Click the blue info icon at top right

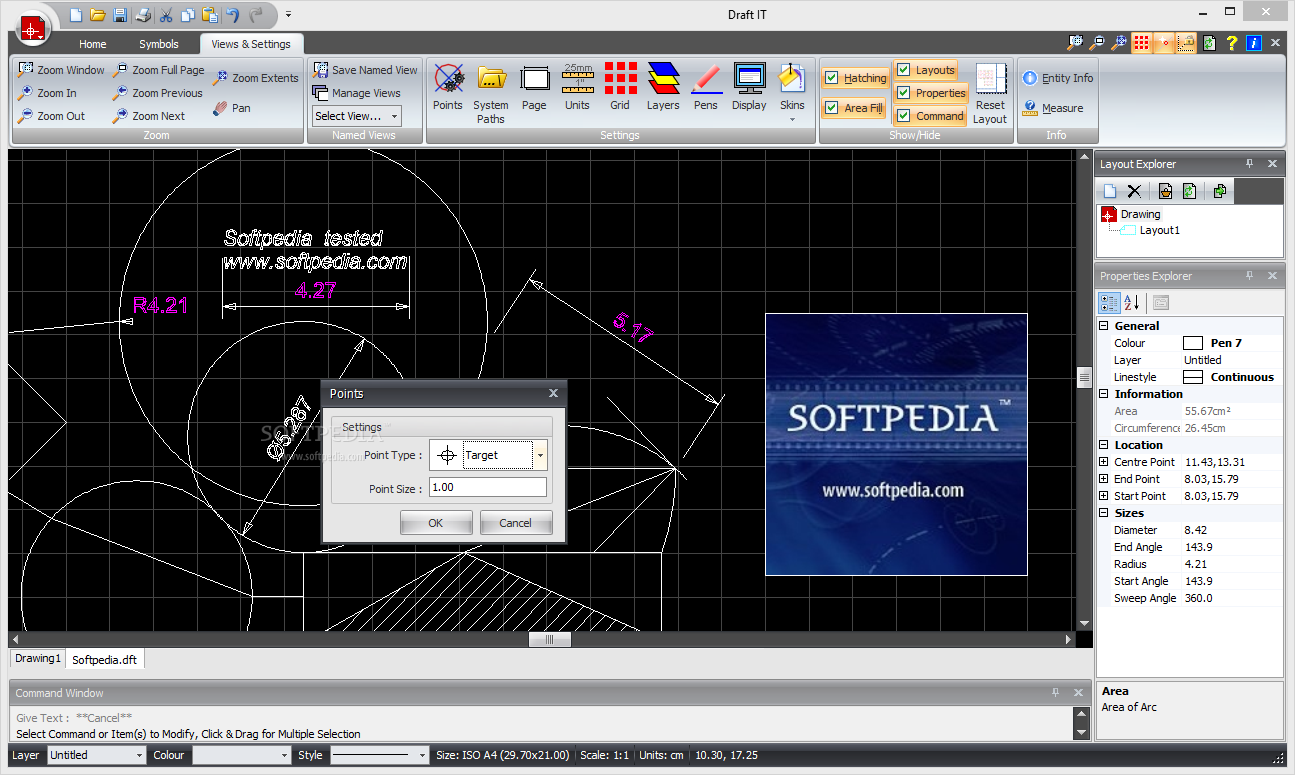[1254, 43]
